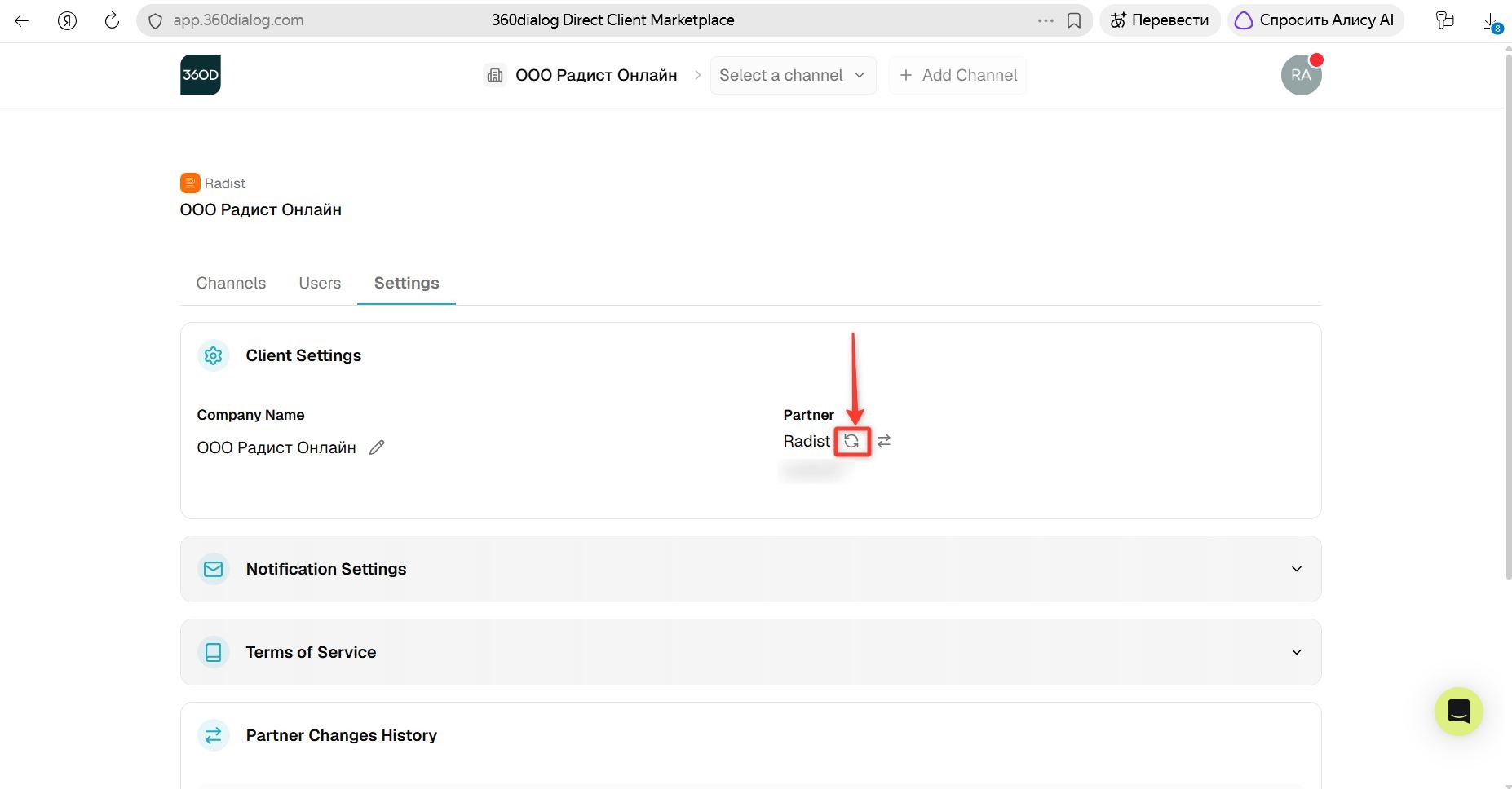The width and height of the screenshot is (1512, 789).
Task: Expand the Terms of Service section
Action: point(750,652)
